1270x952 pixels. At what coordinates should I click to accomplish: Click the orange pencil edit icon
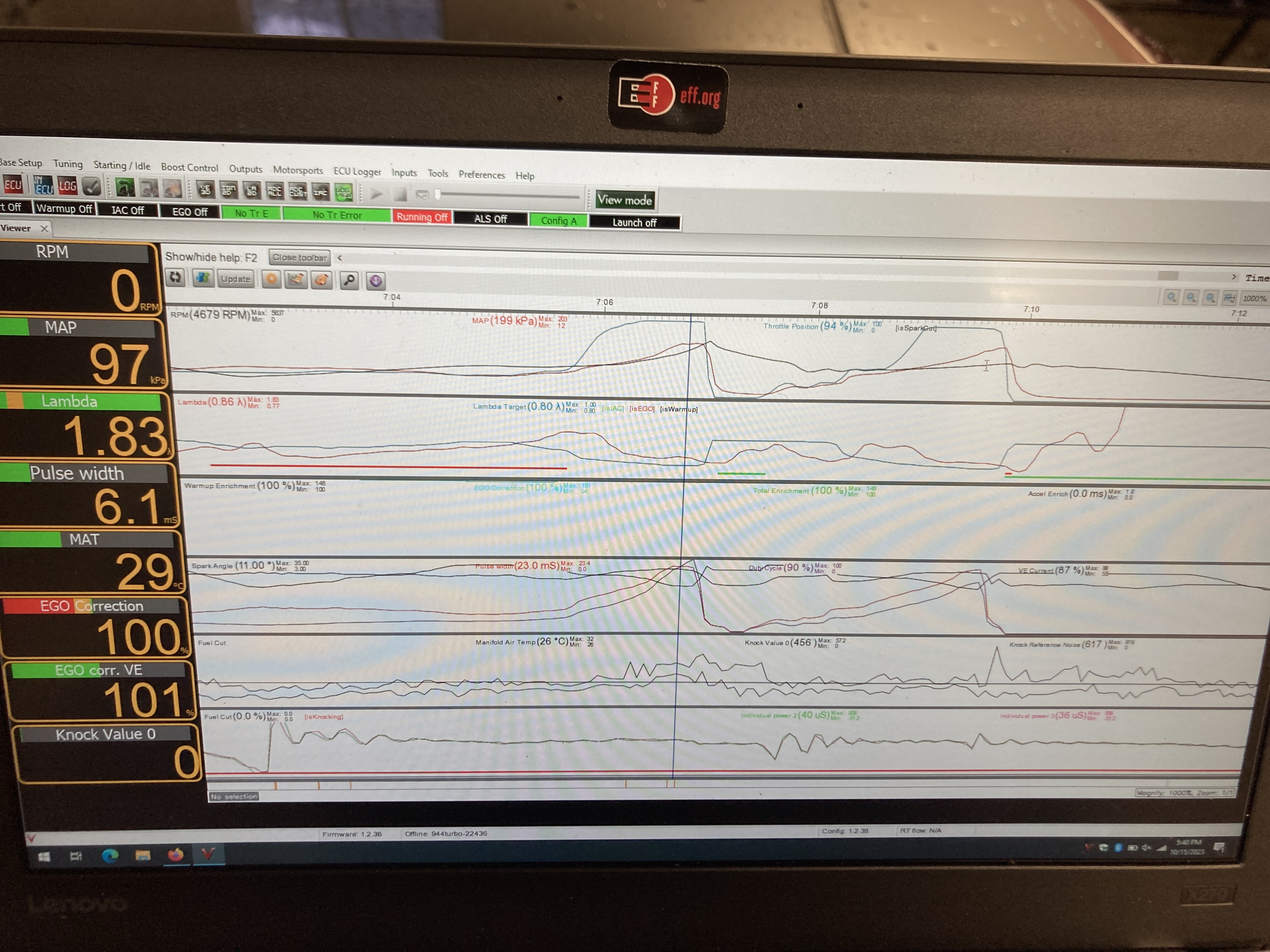[322, 280]
